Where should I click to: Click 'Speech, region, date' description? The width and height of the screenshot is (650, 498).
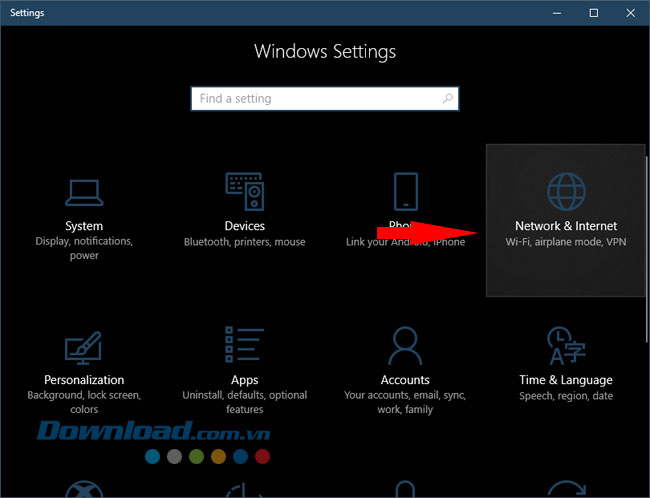[x=565, y=396]
